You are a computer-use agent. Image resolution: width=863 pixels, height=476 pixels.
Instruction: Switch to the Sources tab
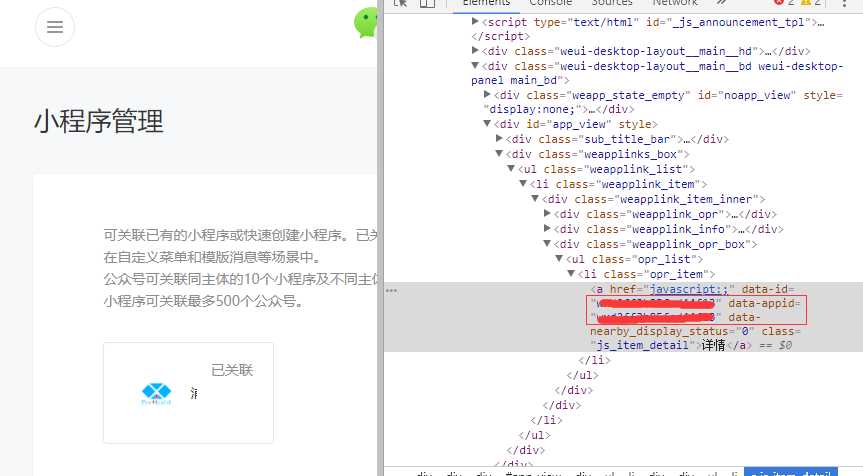(611, 3)
